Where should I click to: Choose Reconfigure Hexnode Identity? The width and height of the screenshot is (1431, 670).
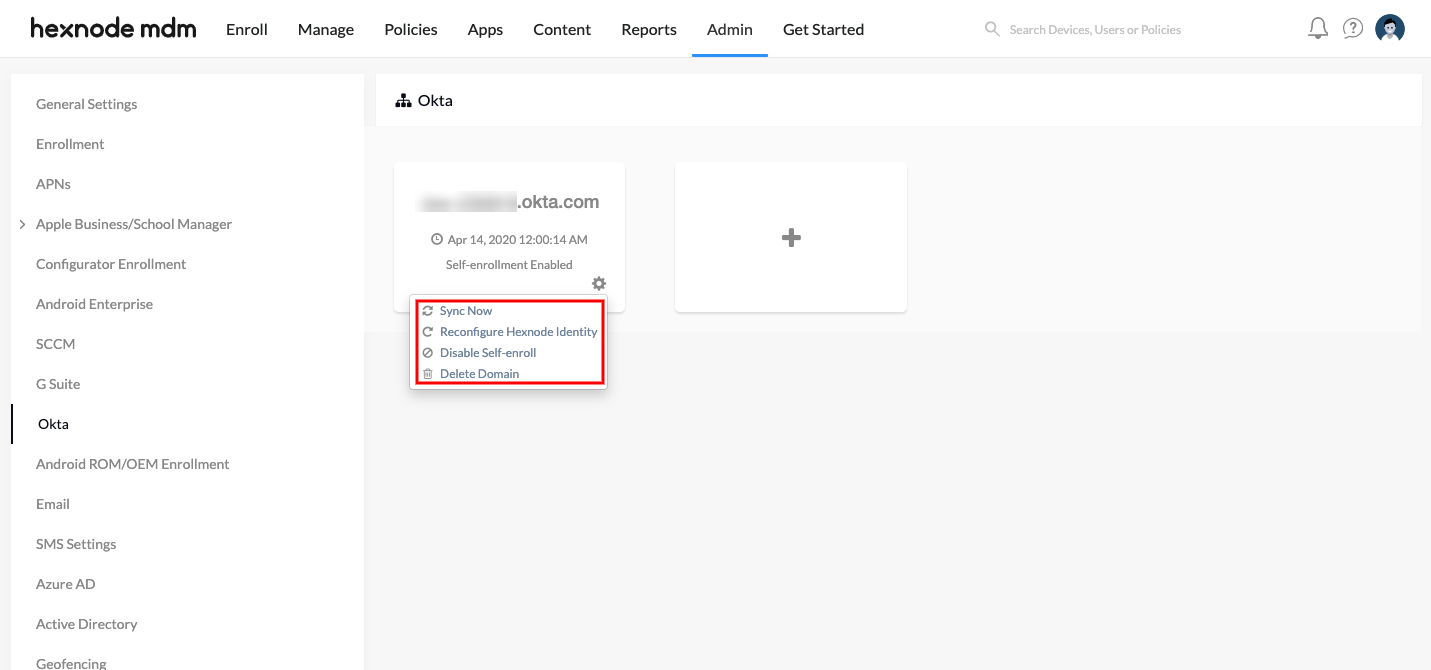(x=519, y=332)
